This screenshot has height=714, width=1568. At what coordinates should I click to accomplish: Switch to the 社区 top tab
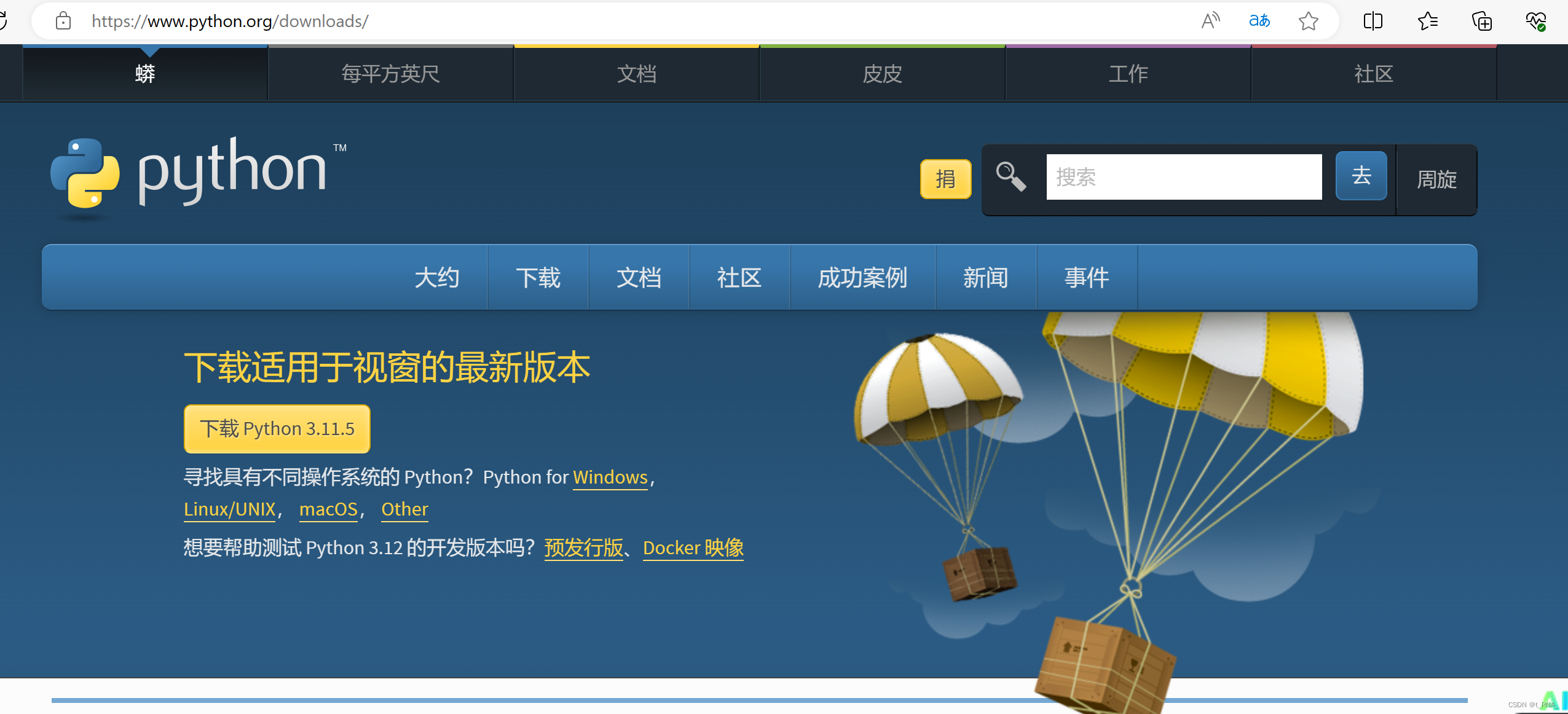pyautogui.click(x=1373, y=74)
